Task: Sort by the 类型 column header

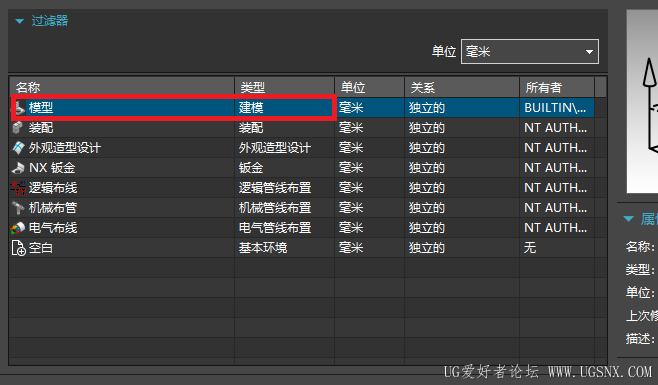Action: [285, 87]
